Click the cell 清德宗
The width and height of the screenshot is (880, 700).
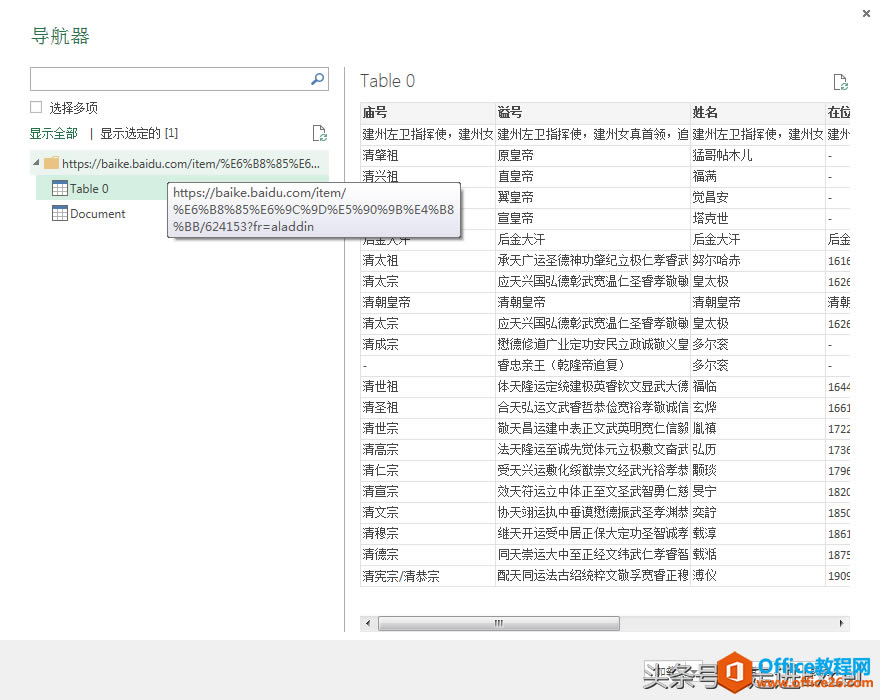pos(428,555)
